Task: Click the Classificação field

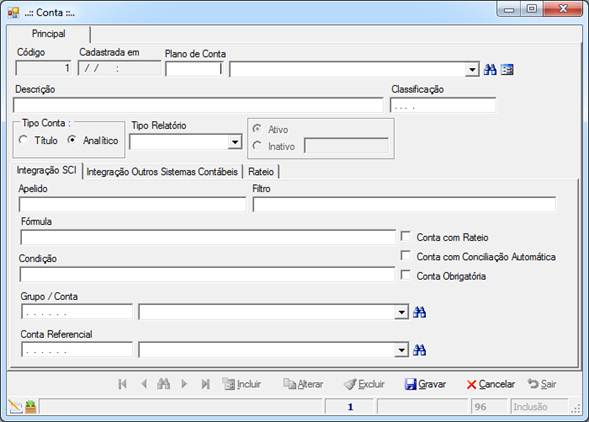Action: coord(443,105)
